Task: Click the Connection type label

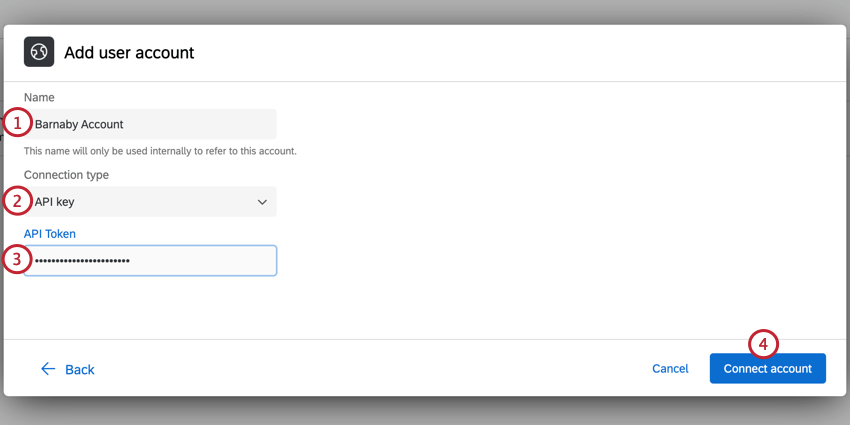Action: (x=66, y=175)
